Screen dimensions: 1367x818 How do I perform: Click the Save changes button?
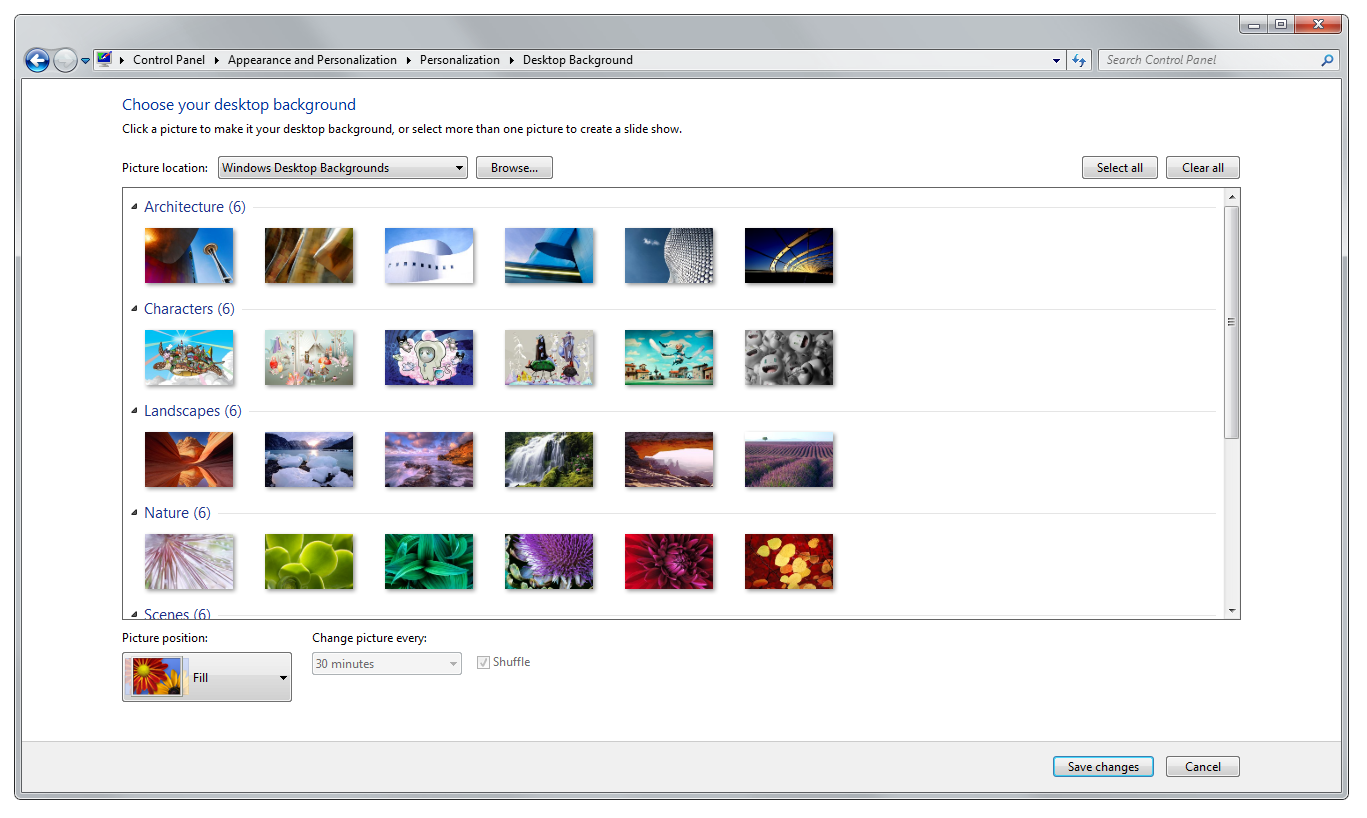tap(1103, 766)
